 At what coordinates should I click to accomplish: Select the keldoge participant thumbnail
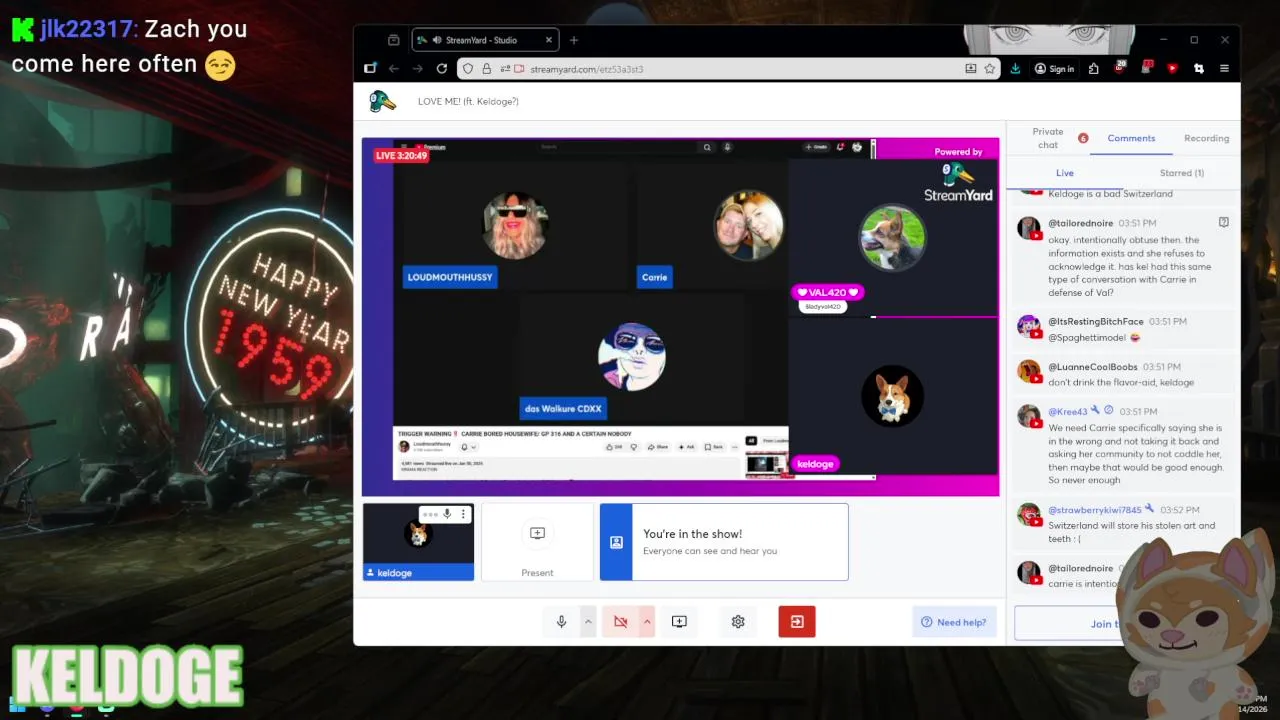coord(418,542)
